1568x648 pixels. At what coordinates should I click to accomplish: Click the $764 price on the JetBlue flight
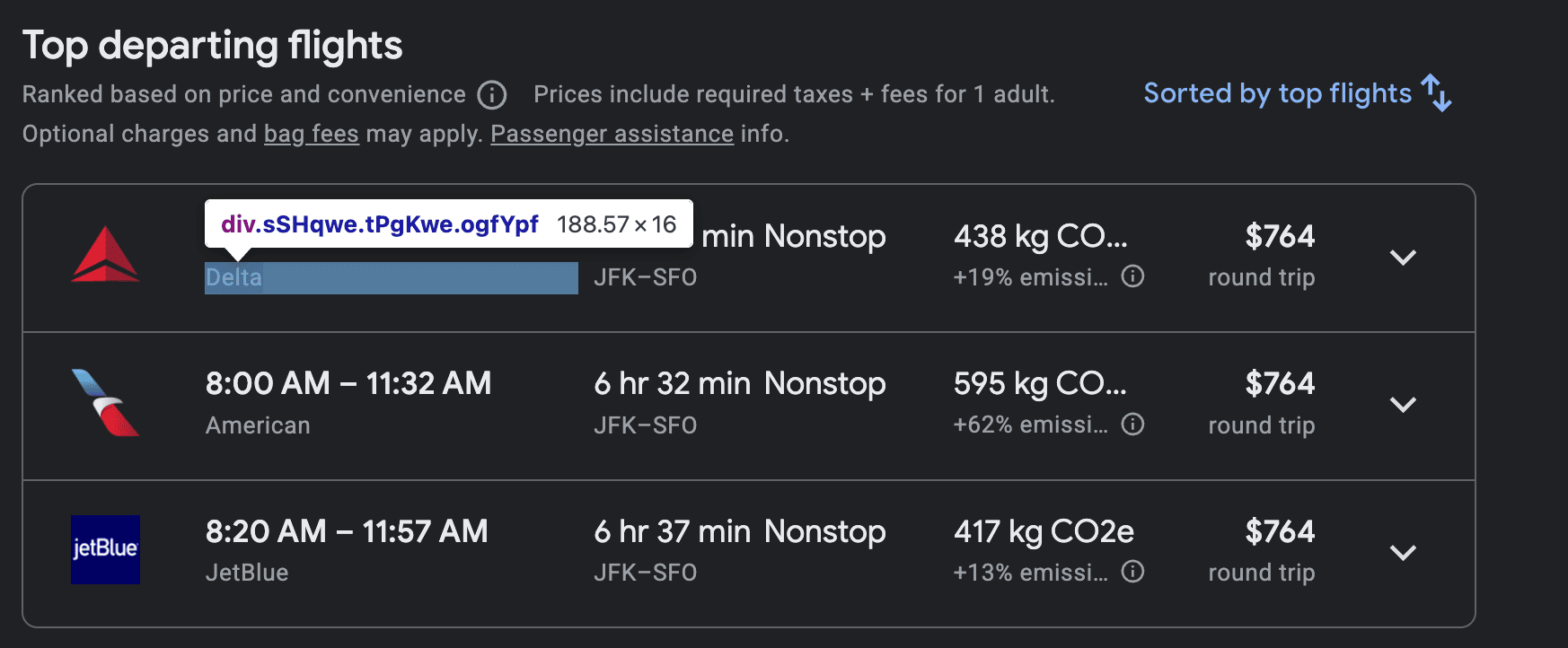point(1279,531)
